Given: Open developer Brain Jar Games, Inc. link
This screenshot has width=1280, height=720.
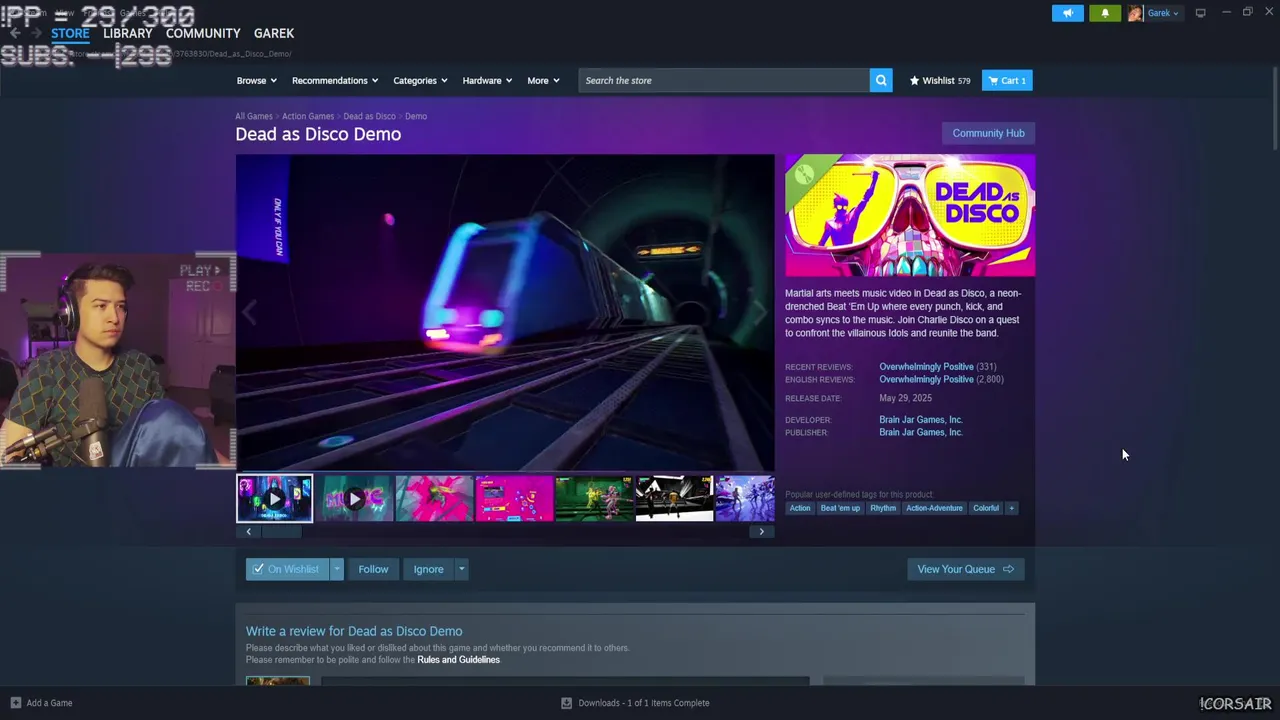Looking at the screenshot, I should (920, 420).
